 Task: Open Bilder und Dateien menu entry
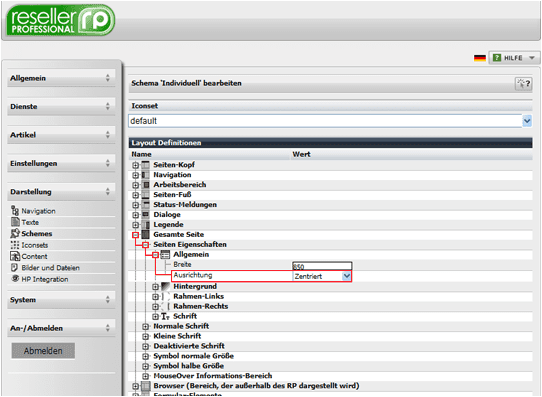pos(50,268)
